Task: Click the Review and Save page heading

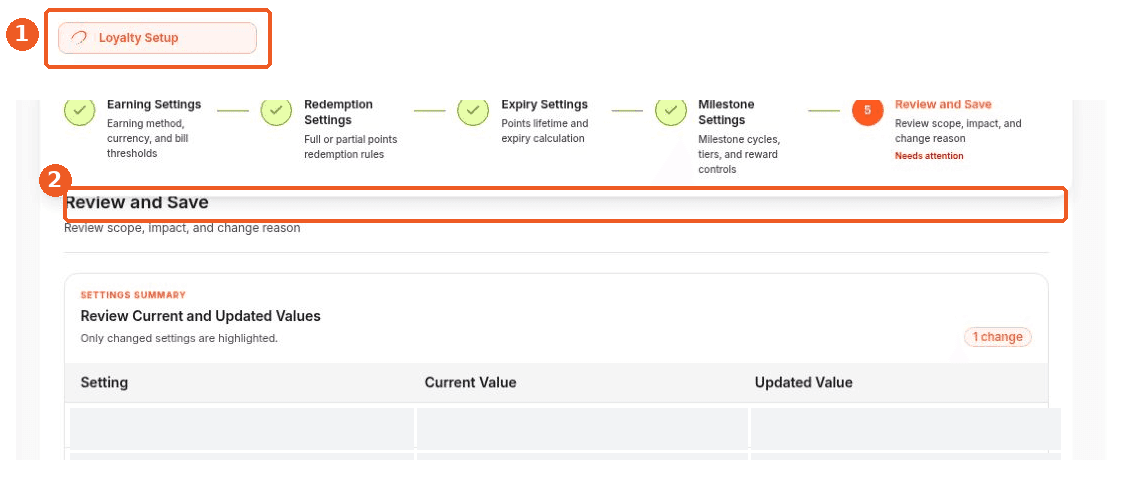Action: pyautogui.click(x=137, y=203)
